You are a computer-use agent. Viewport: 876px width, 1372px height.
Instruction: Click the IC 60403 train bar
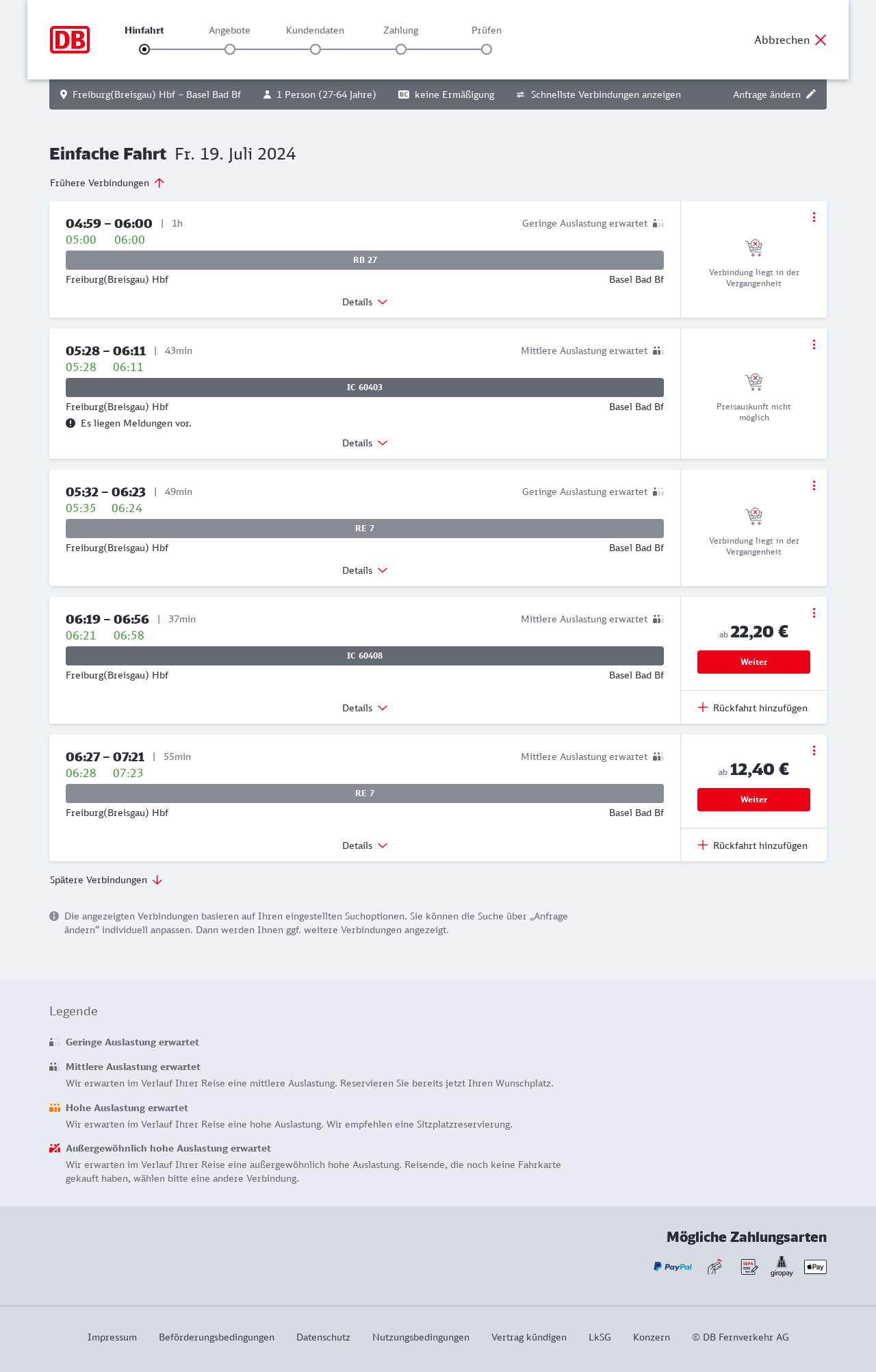365,388
